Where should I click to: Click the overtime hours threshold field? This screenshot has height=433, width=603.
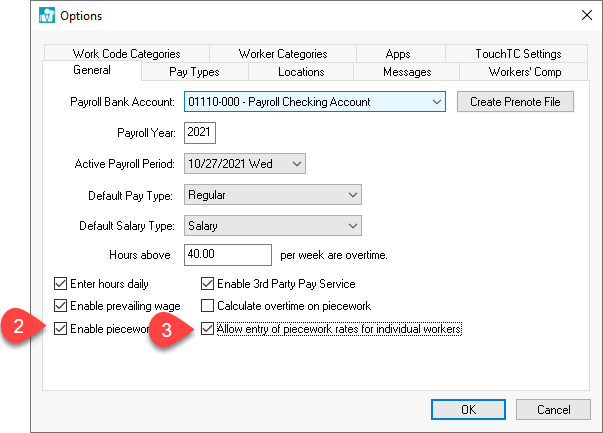(228, 255)
